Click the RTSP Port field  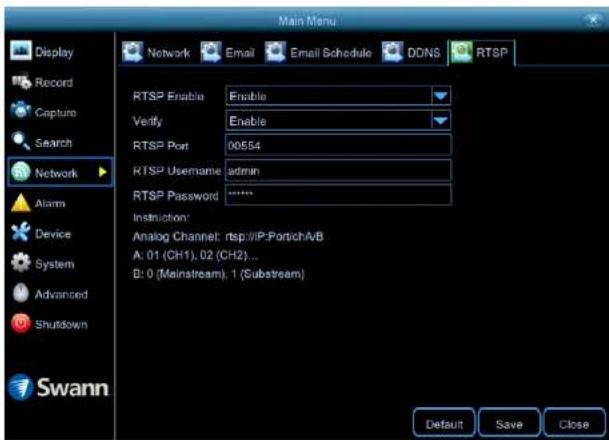pos(338,146)
